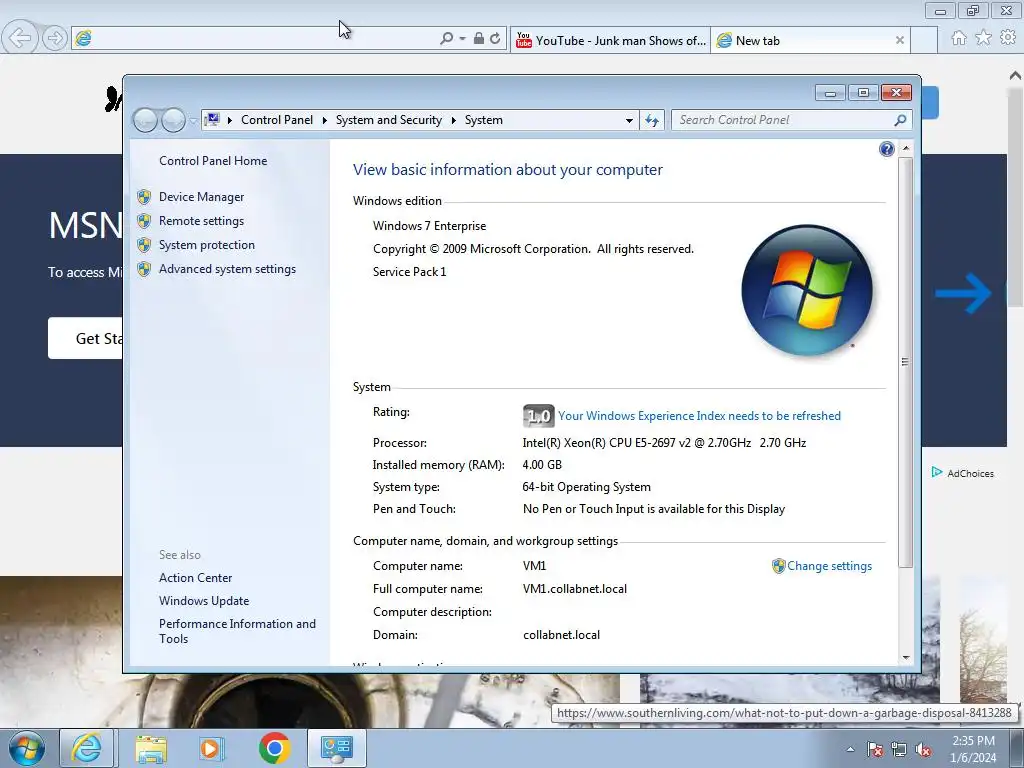Go to Control Panel Home

point(213,161)
